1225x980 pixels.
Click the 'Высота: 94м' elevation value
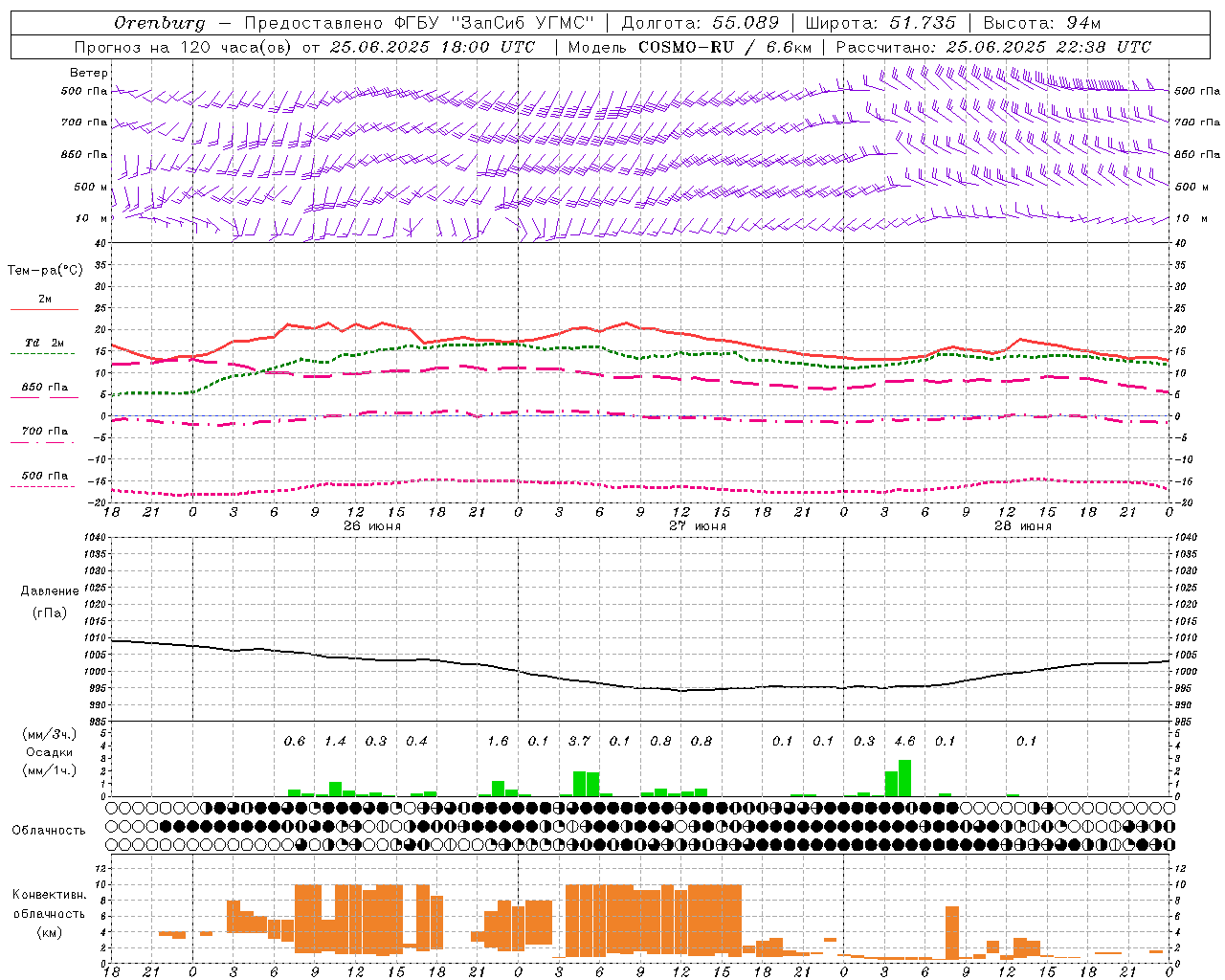(x=1042, y=23)
